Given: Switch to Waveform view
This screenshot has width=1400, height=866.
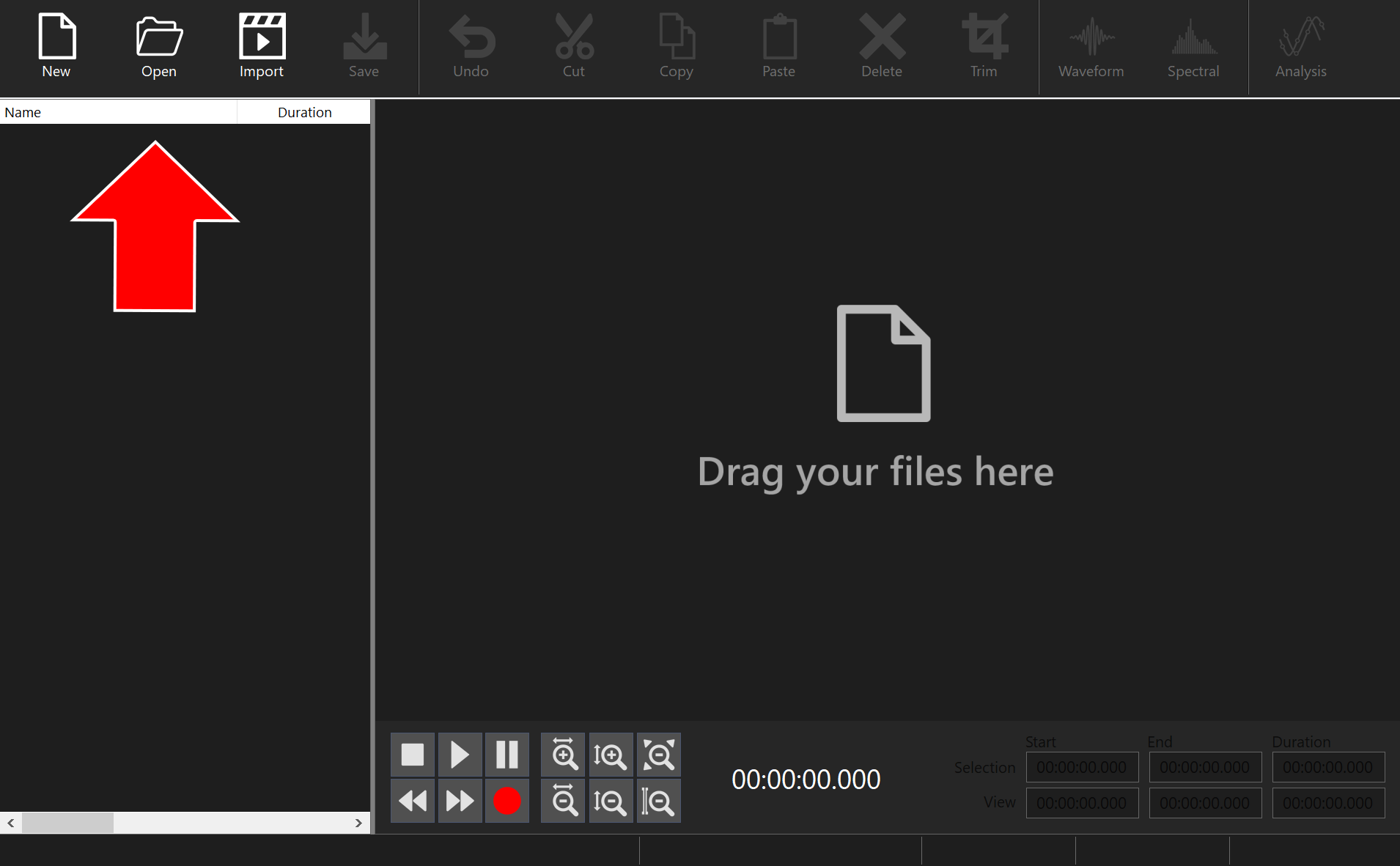Looking at the screenshot, I should tap(1091, 46).
